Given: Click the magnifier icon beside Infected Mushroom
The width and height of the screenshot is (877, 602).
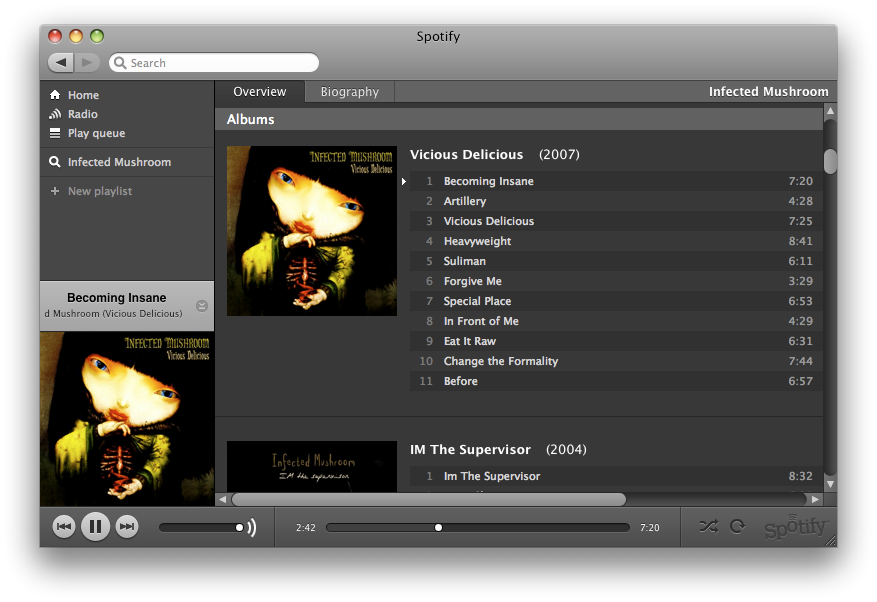Looking at the screenshot, I should point(55,162).
